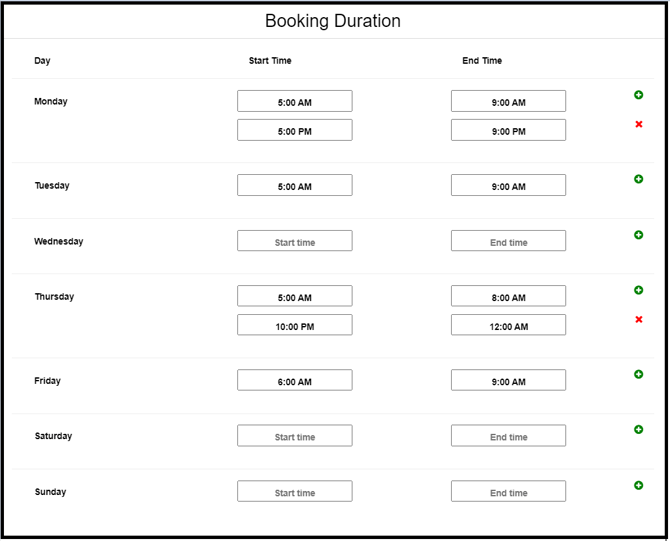
Task: Delete Thursday's 10:00 PM time slot
Action: [x=639, y=319]
